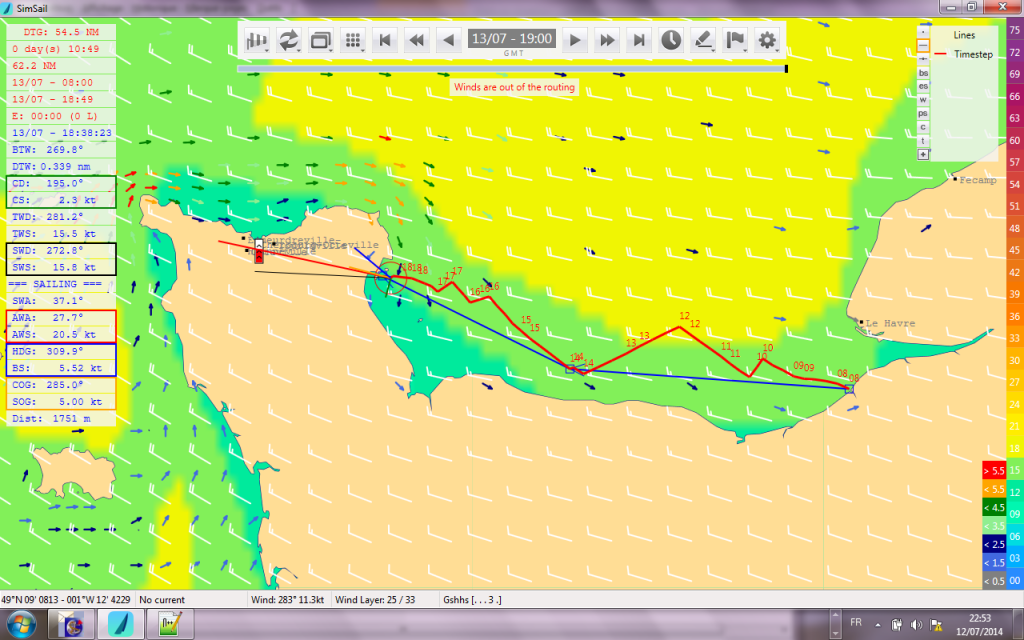Click the clock icon in the toolbar
Viewport: 1024px width, 640px height.
coord(671,40)
